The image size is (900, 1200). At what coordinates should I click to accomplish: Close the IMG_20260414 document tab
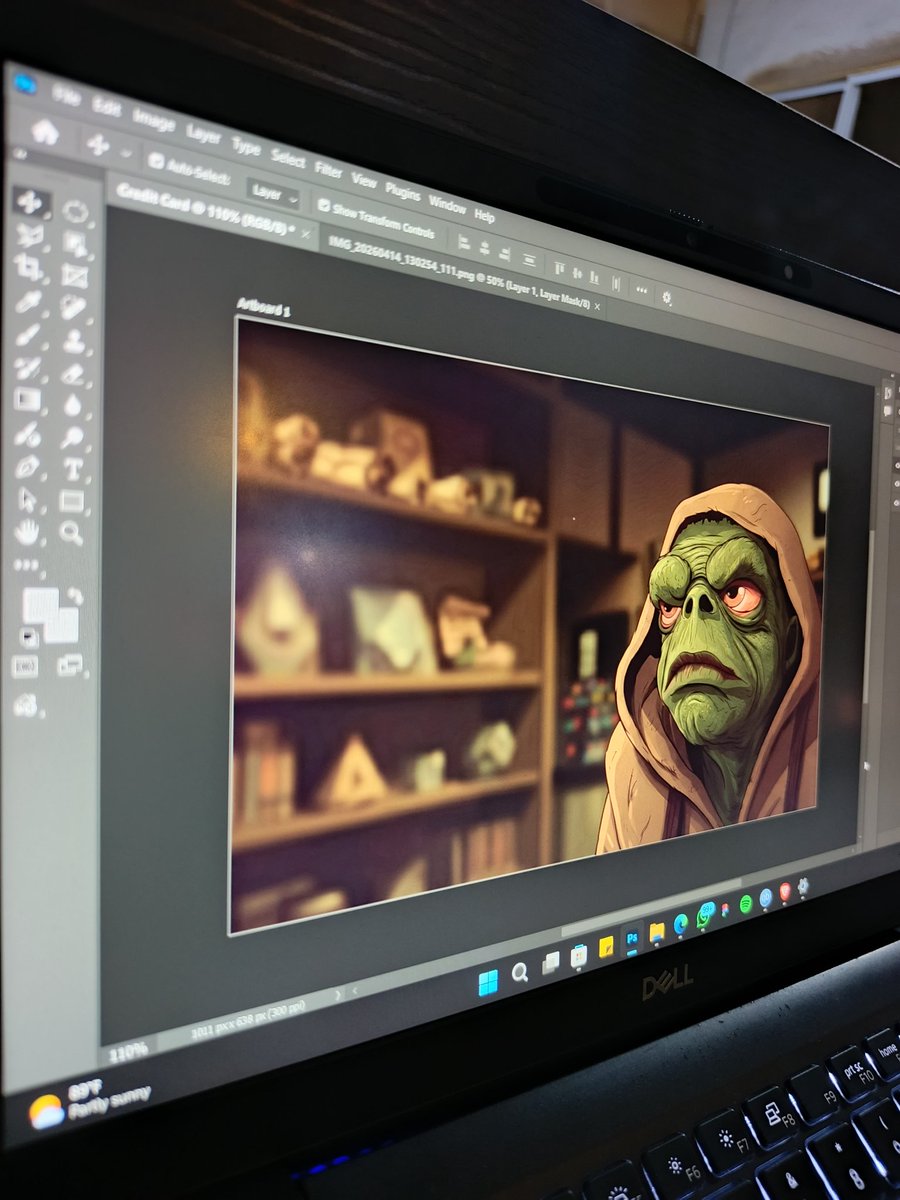coord(597,309)
